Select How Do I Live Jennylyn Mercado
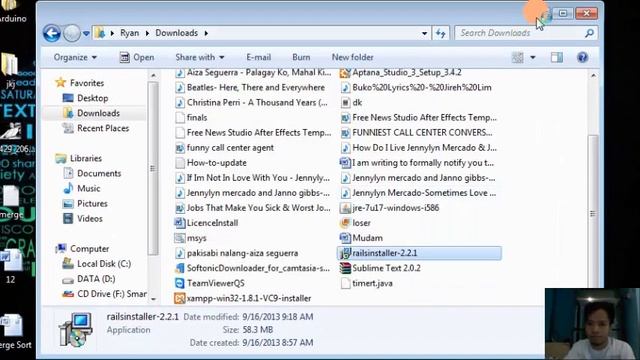This screenshot has width=640, height=360. coord(424,148)
